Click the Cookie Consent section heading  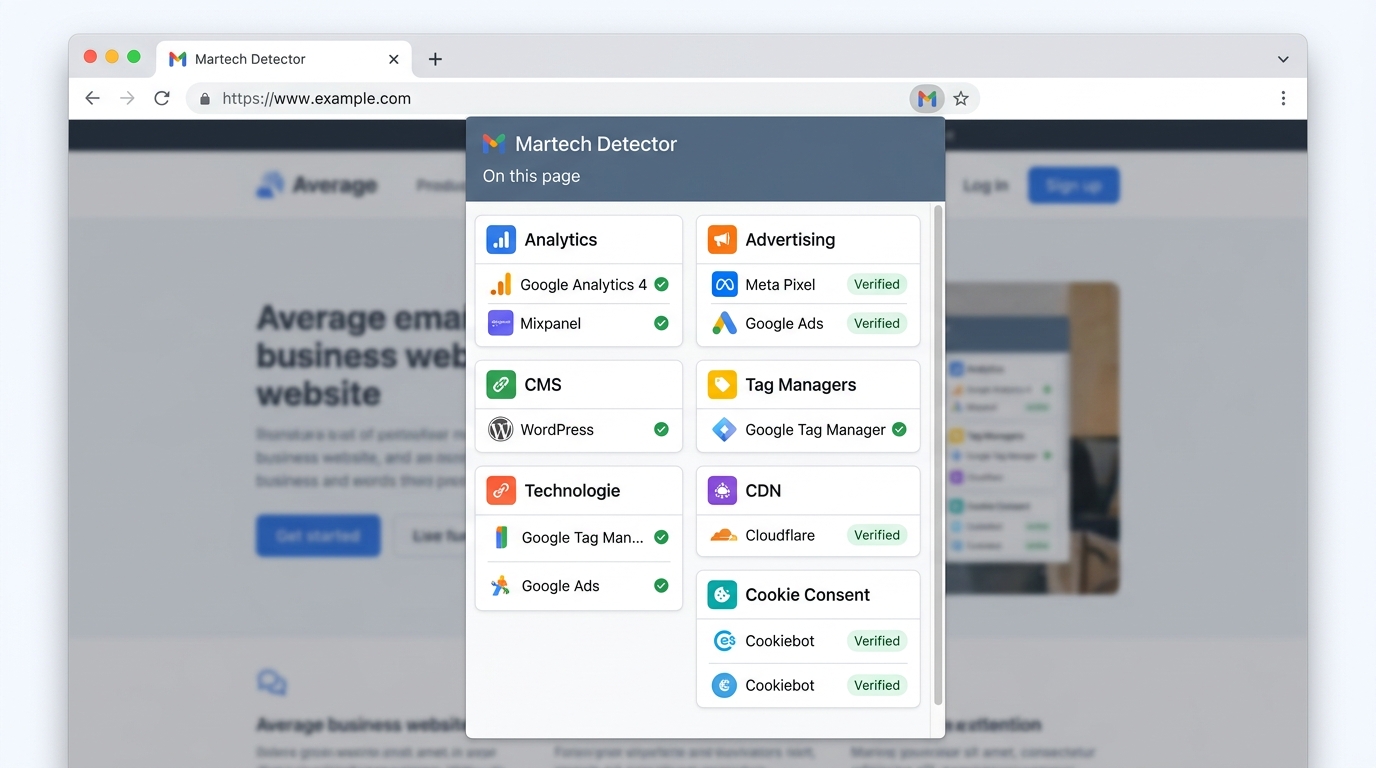tap(808, 595)
